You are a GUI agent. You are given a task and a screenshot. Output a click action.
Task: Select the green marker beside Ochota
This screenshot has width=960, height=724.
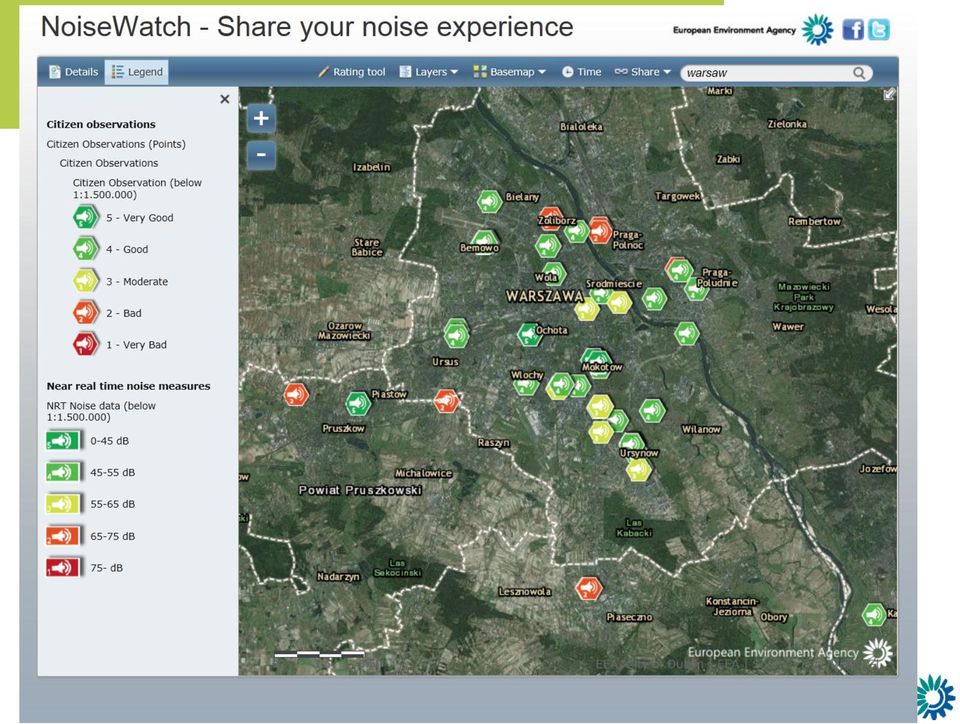[x=528, y=335]
